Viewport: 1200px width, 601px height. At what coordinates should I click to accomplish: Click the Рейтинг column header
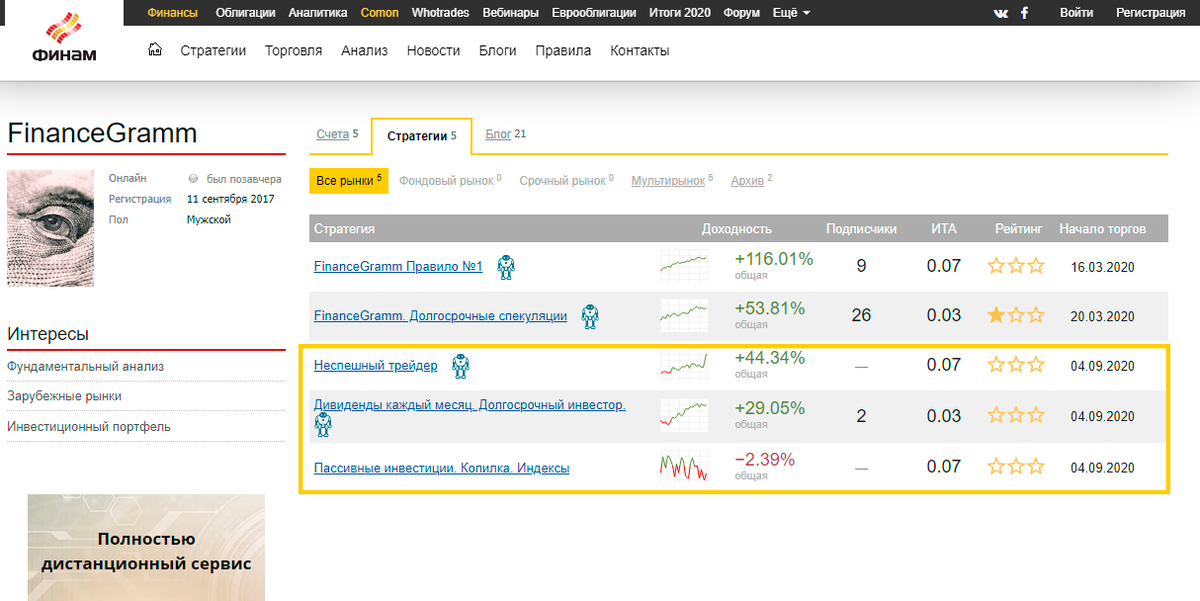(x=1018, y=229)
